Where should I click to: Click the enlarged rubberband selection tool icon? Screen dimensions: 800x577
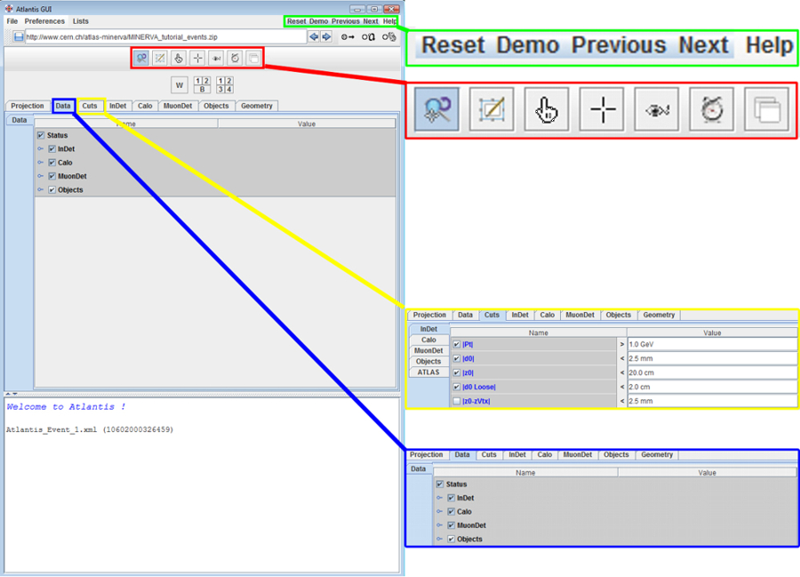(491, 110)
